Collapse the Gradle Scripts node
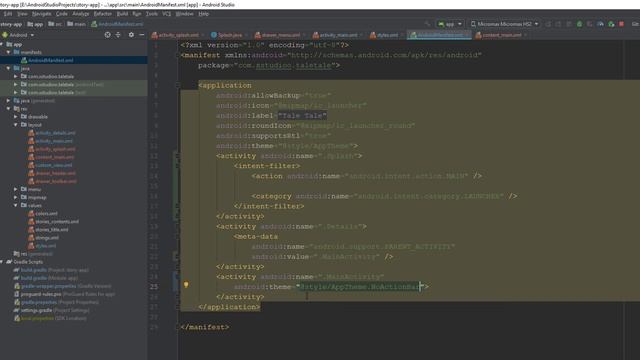Screen dimensions: 640x360 click(x=2, y=262)
